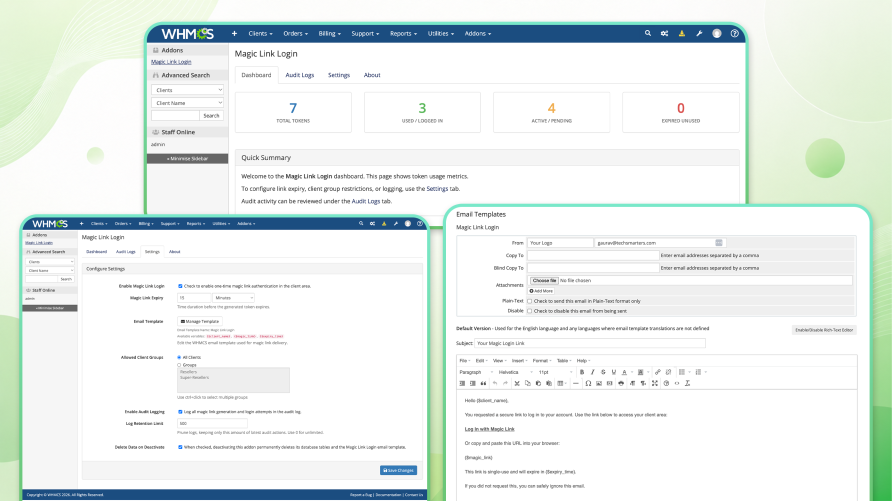Follow the Audit Logs link in Quick Summary
This screenshot has width=892, height=501.
pos(366,201)
